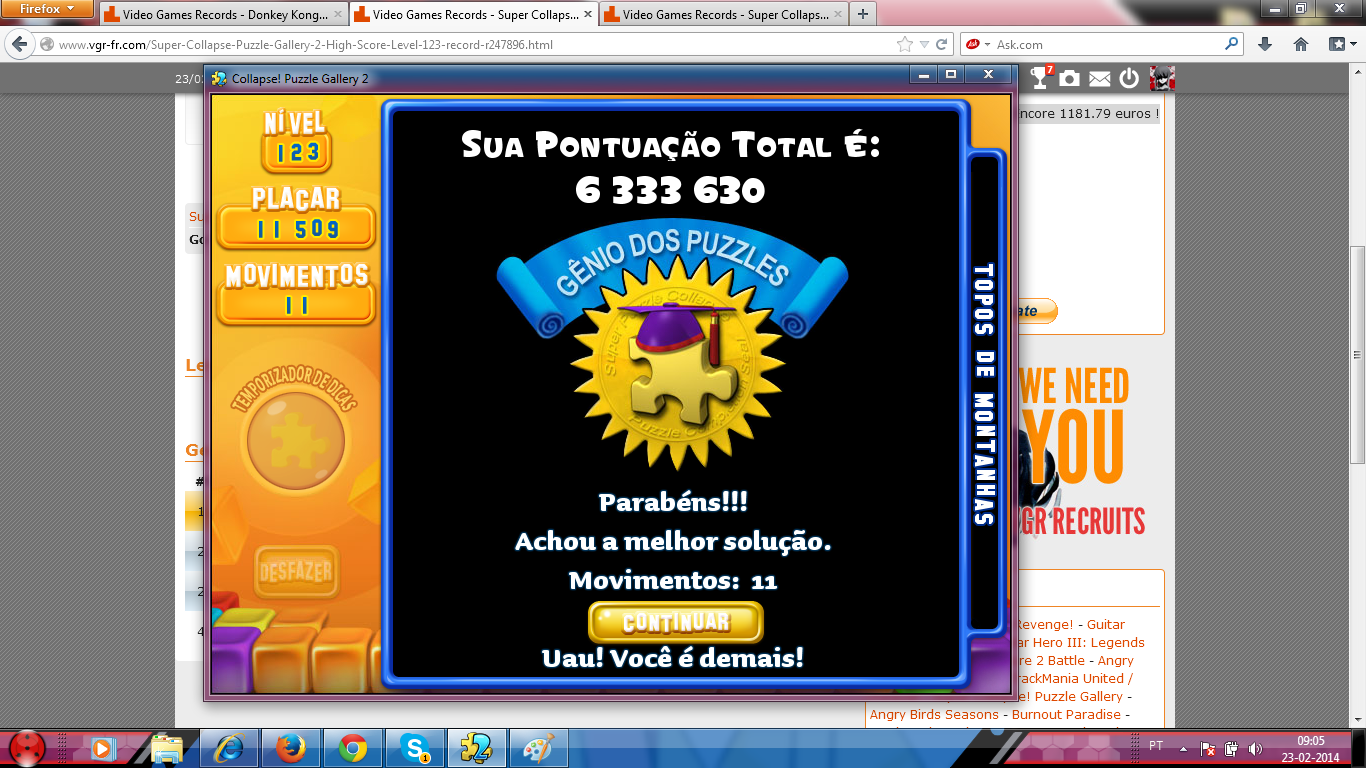Expand the URL history dropdown arrow
Image resolution: width=1366 pixels, height=768 pixels.
(924, 44)
